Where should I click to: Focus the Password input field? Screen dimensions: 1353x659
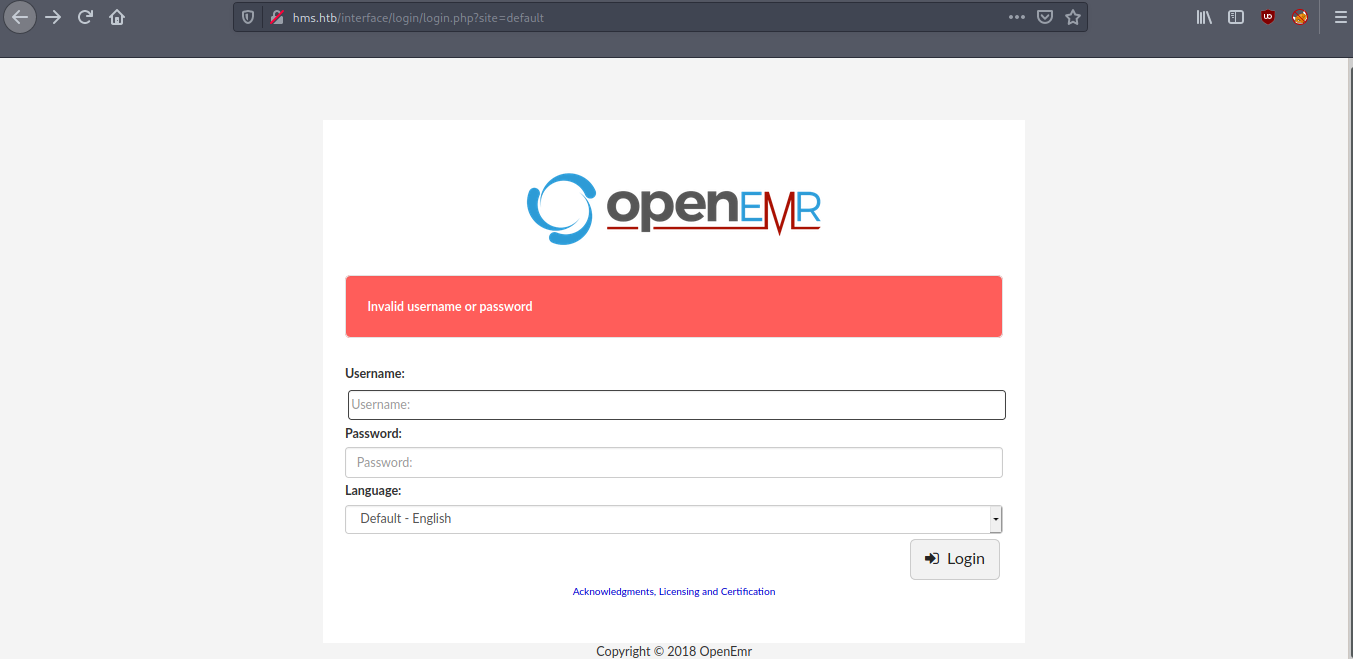point(674,462)
